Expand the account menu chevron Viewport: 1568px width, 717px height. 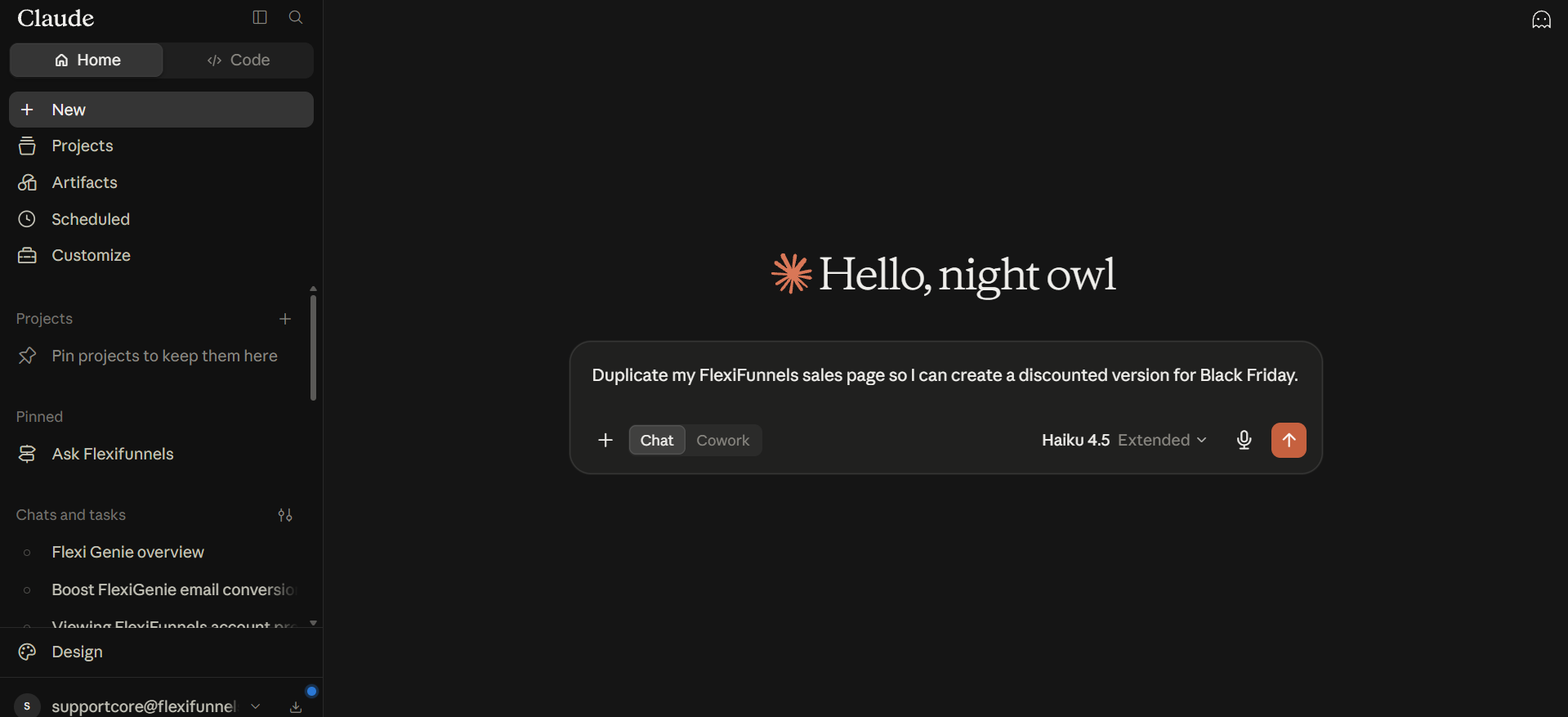tap(256, 706)
